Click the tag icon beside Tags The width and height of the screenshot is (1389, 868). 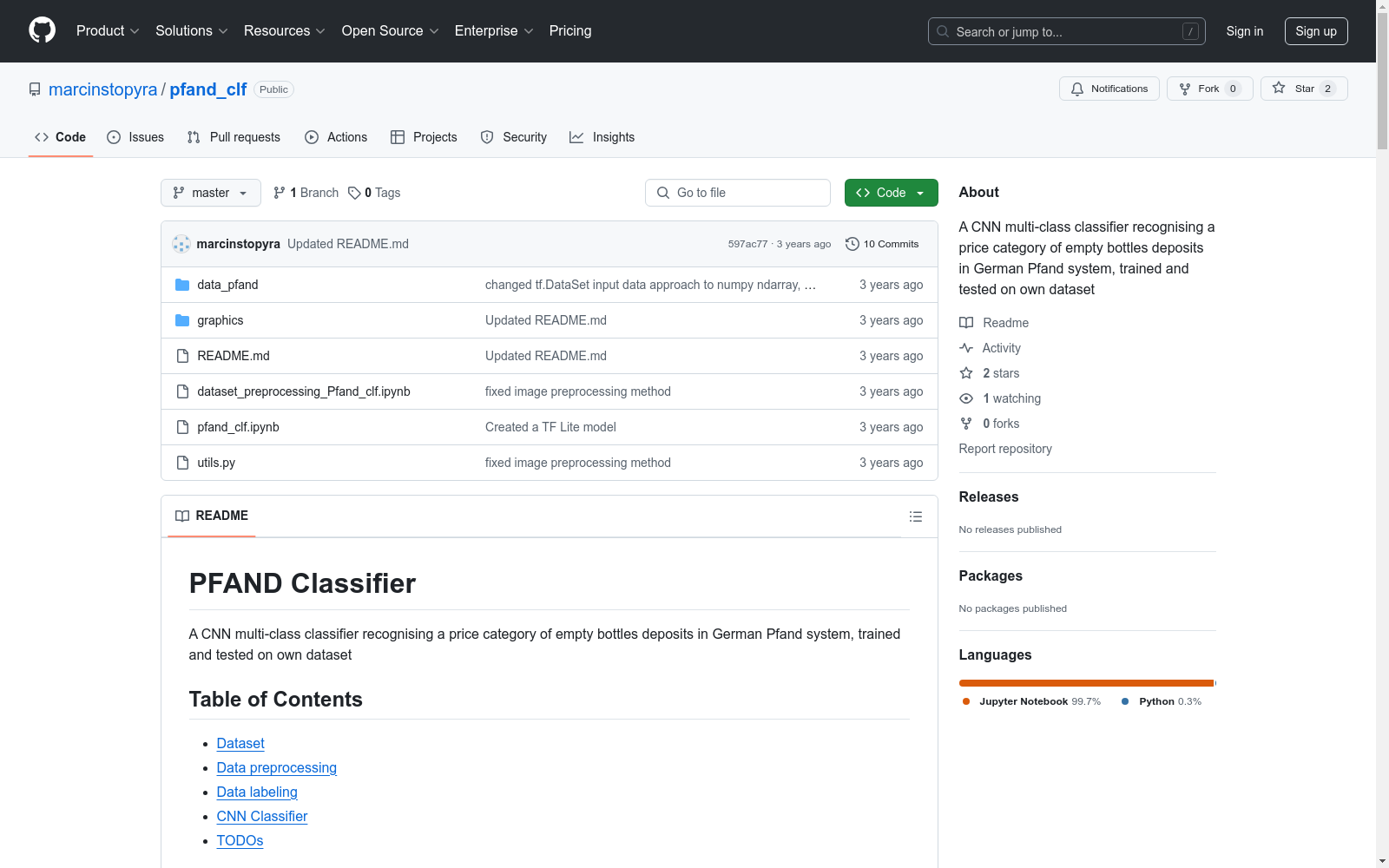(354, 193)
